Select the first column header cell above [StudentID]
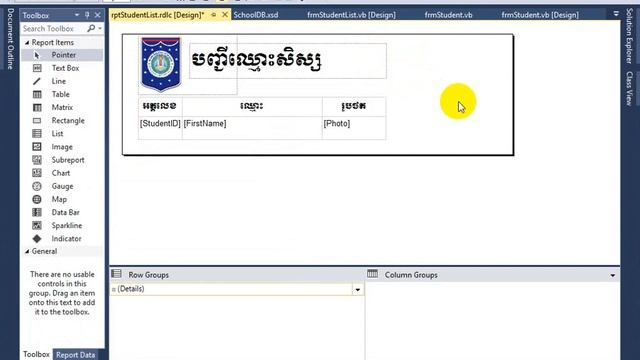This screenshot has height=360, width=640. (160, 107)
